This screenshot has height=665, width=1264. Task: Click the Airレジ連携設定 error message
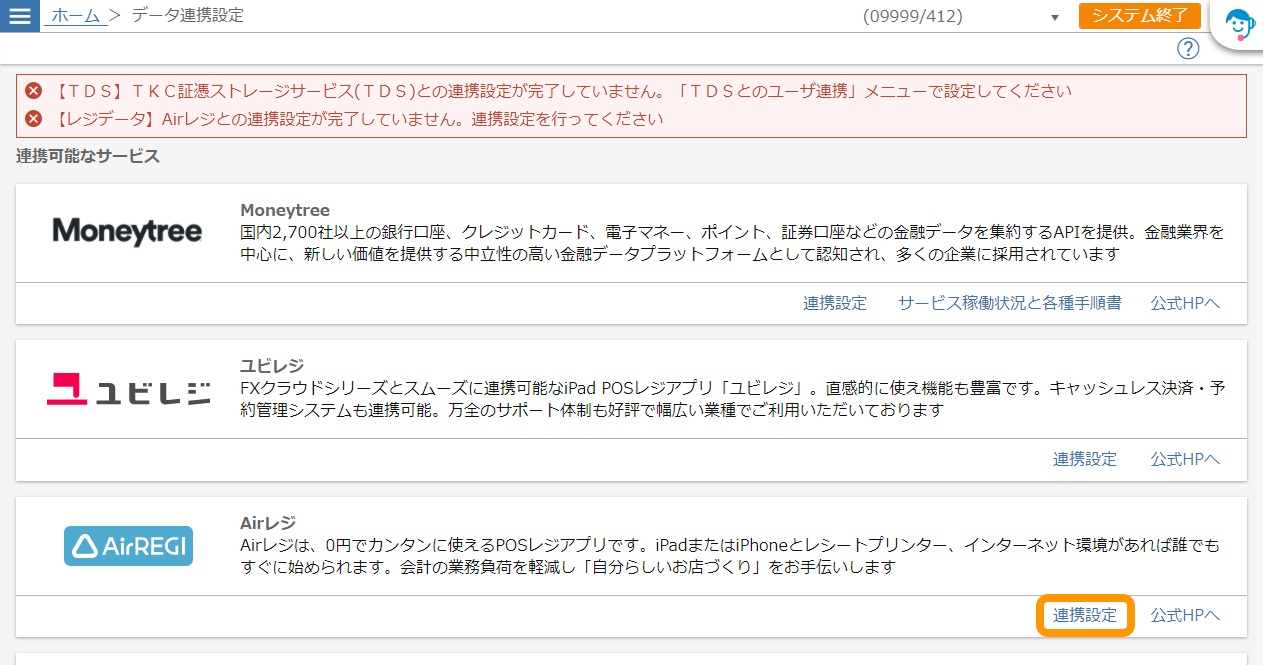pos(357,119)
